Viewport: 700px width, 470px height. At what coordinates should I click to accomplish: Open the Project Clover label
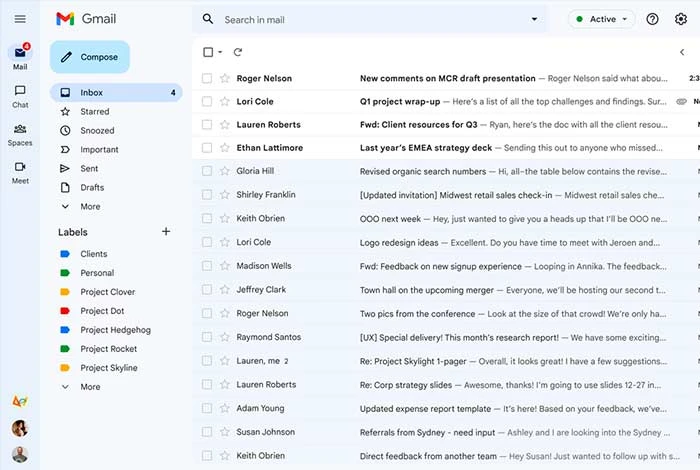coord(108,292)
